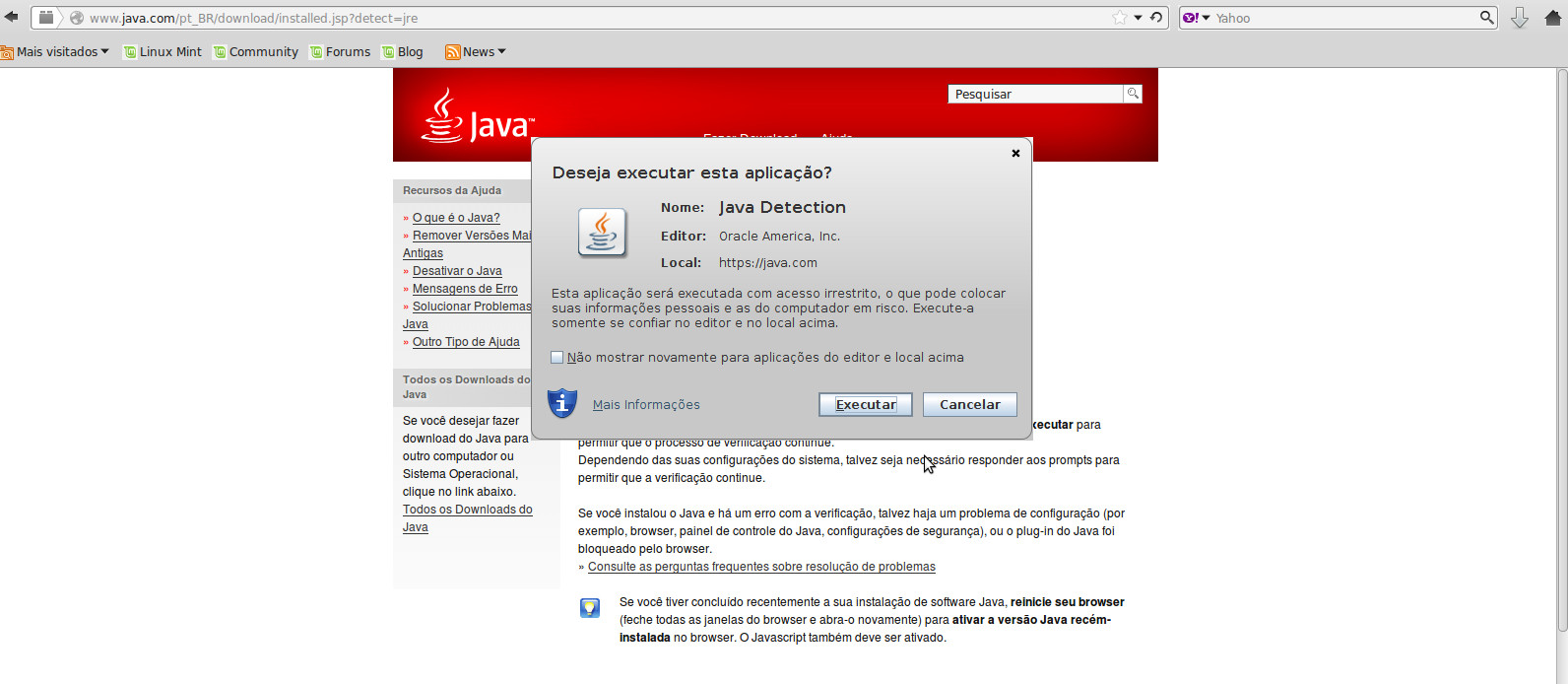Click the Cancelar button
The height and width of the screenshot is (684, 1568).
pyautogui.click(x=970, y=404)
